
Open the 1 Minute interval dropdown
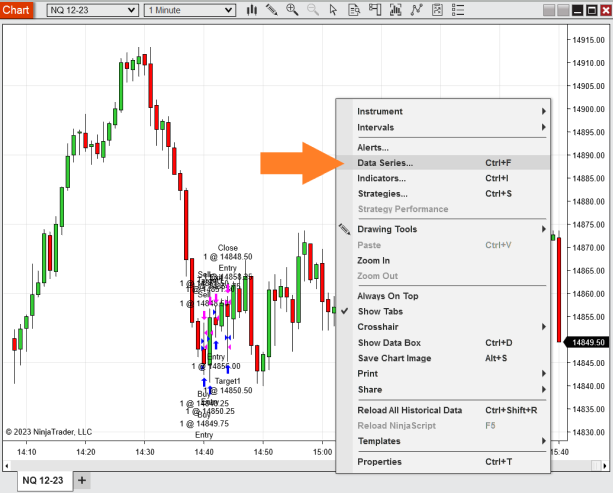pyautogui.click(x=190, y=10)
